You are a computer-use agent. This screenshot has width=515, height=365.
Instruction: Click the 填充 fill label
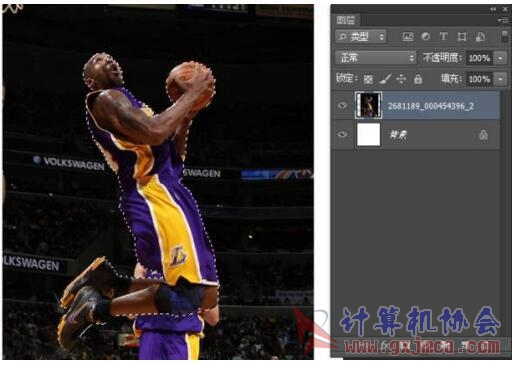coord(451,79)
